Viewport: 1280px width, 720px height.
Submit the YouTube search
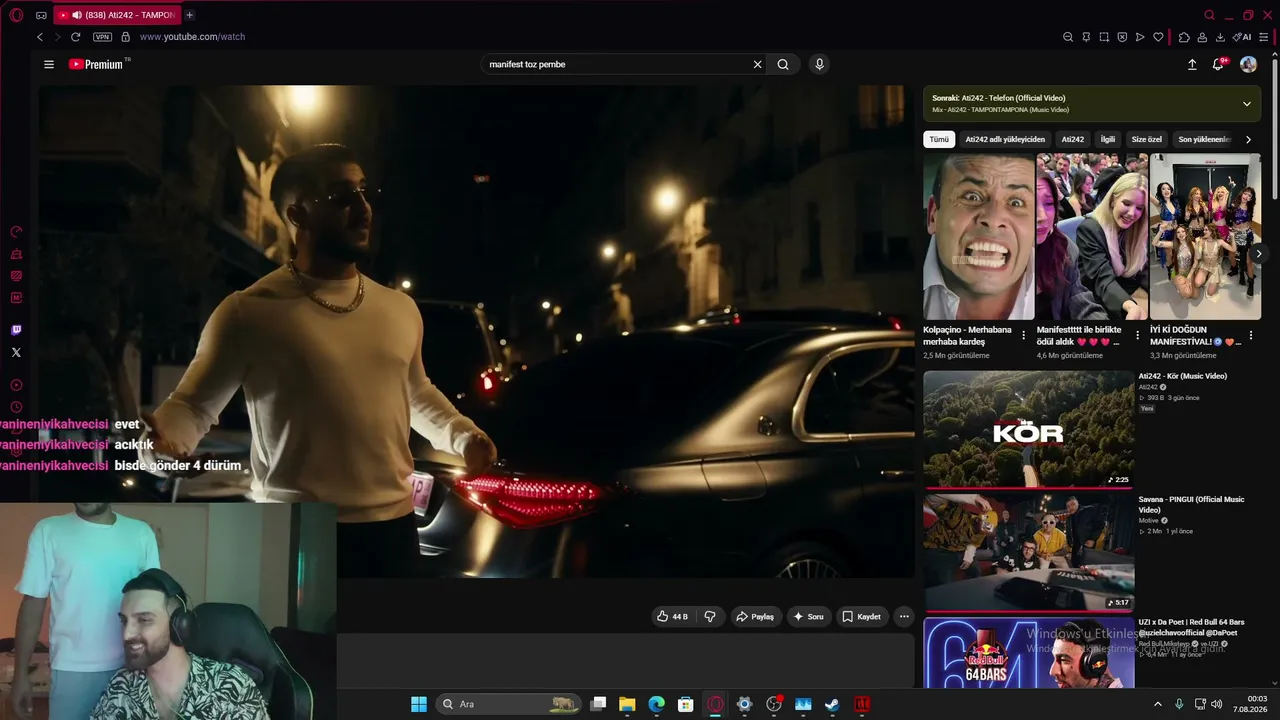[x=783, y=64]
